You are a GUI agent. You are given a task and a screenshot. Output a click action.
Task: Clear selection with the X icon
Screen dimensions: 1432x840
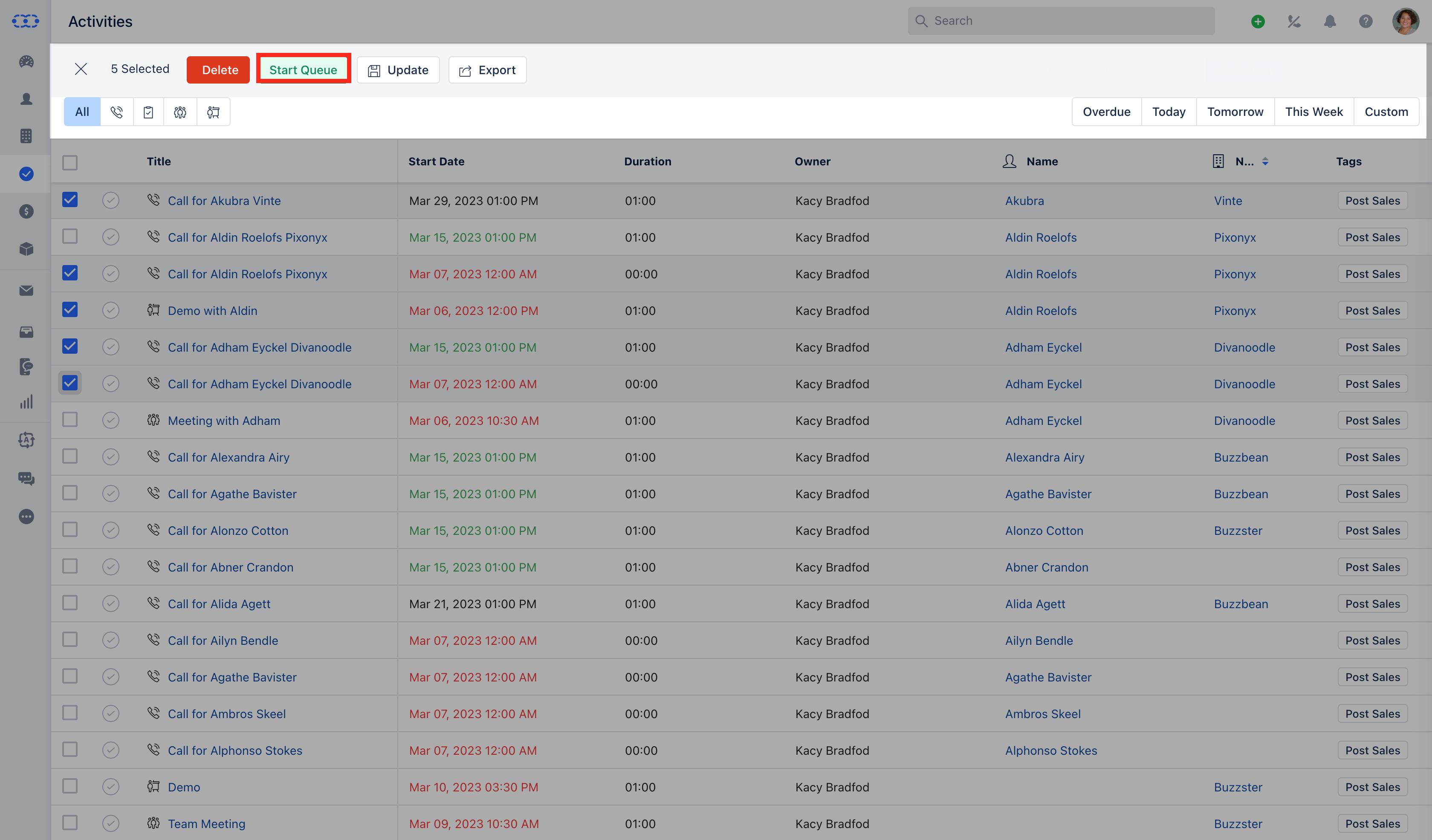pos(81,69)
